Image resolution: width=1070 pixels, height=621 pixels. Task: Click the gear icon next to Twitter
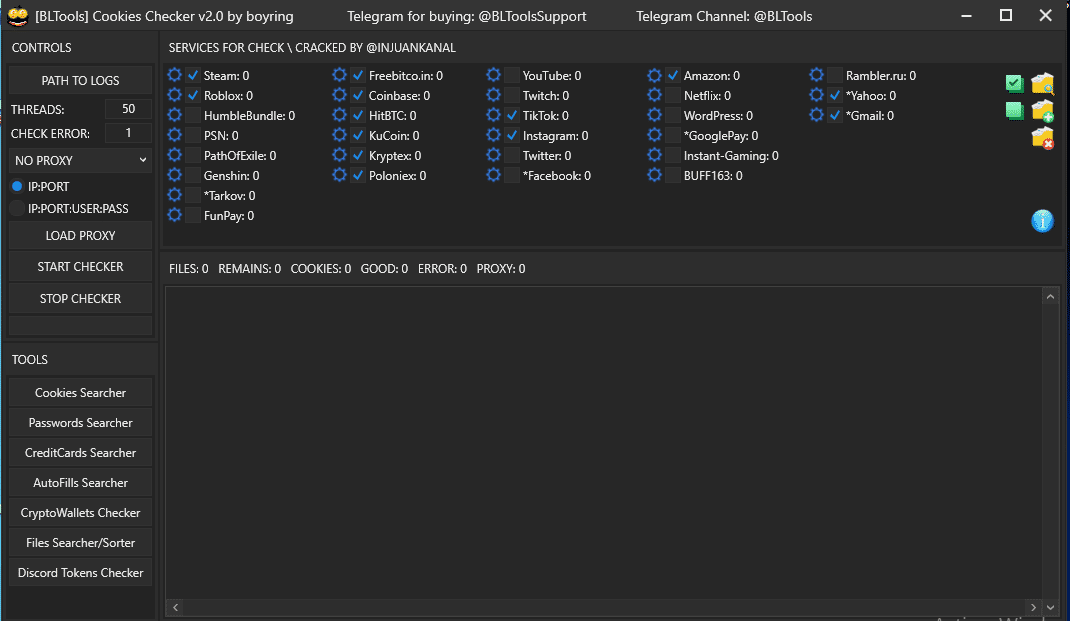tap(493, 155)
